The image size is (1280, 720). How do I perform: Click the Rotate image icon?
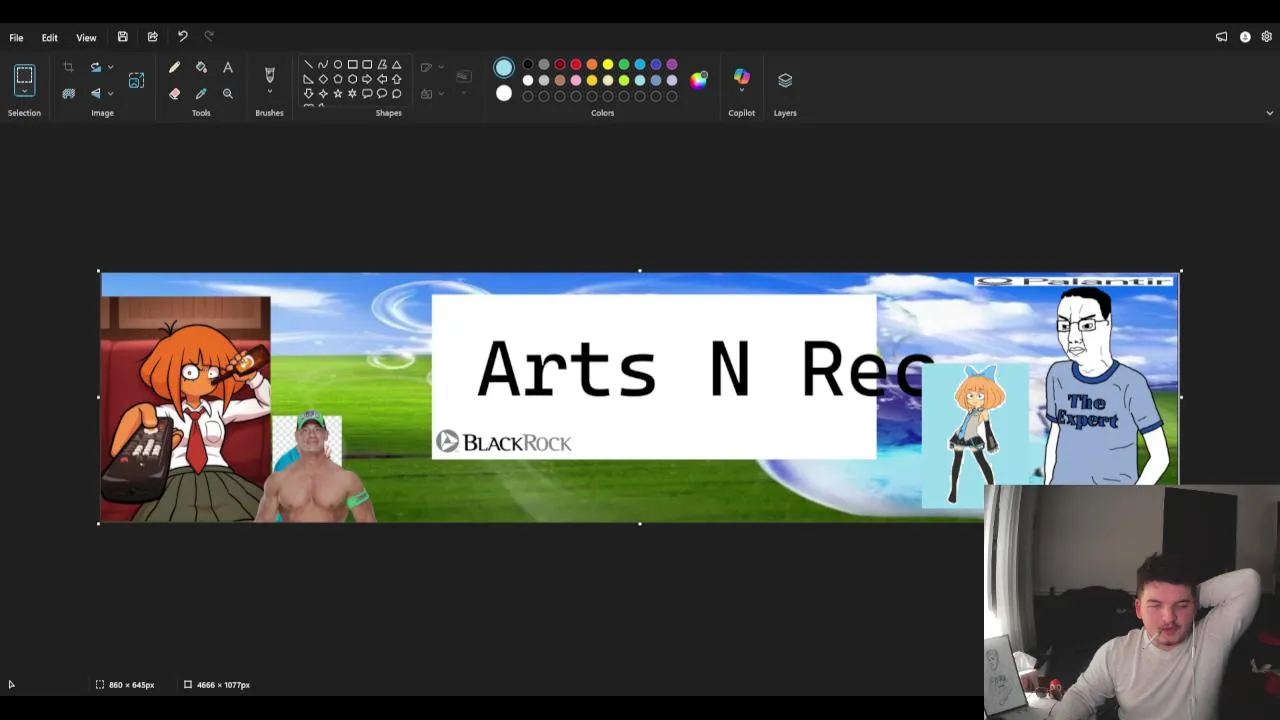point(96,67)
